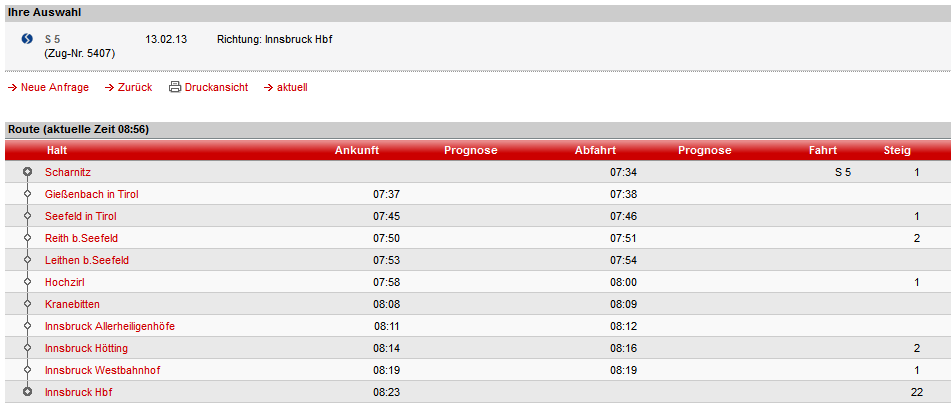The image size is (951, 416).
Task: Open the Innsbruck Hbf destination link
Action: (79, 392)
